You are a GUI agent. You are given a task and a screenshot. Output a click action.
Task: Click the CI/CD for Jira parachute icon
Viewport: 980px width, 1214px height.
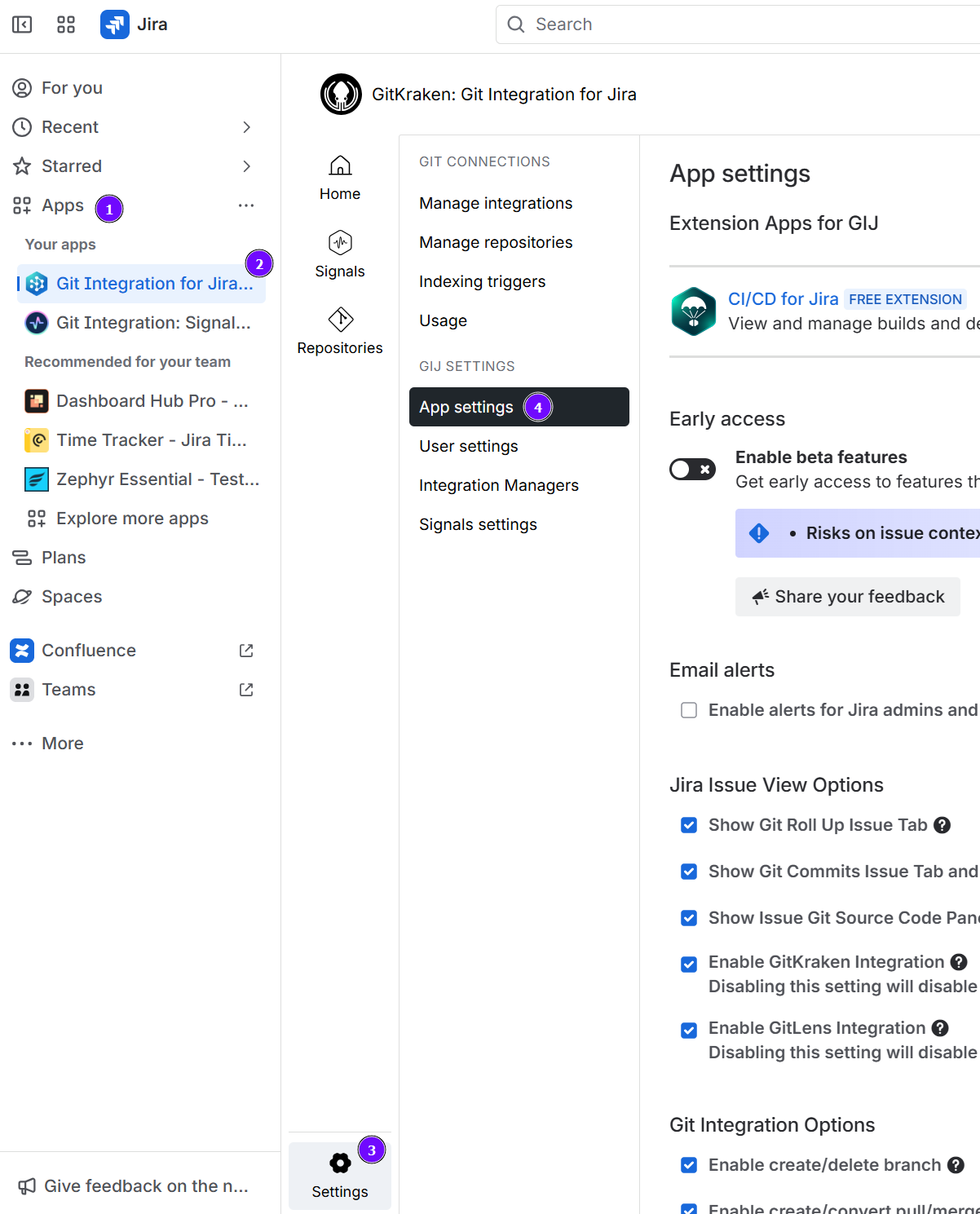[x=693, y=311]
